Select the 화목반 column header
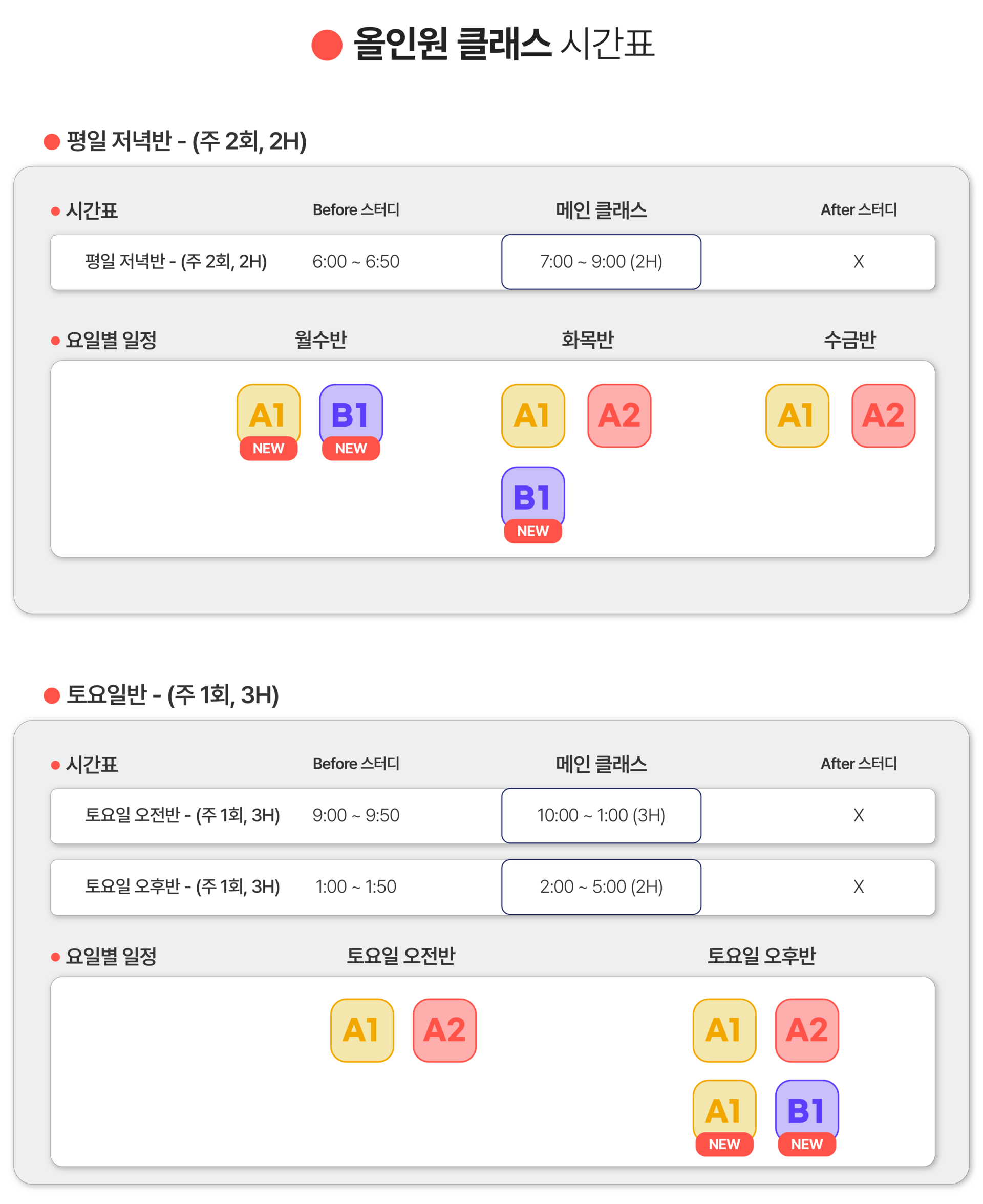The width and height of the screenshot is (983, 1204). [588, 340]
